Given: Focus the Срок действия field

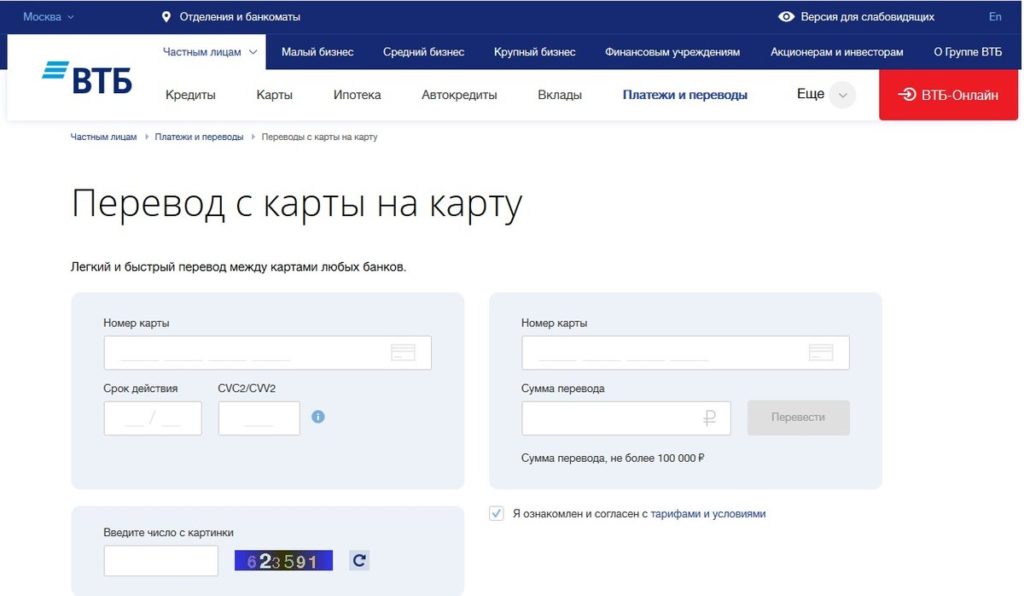Looking at the screenshot, I should tap(153, 418).
